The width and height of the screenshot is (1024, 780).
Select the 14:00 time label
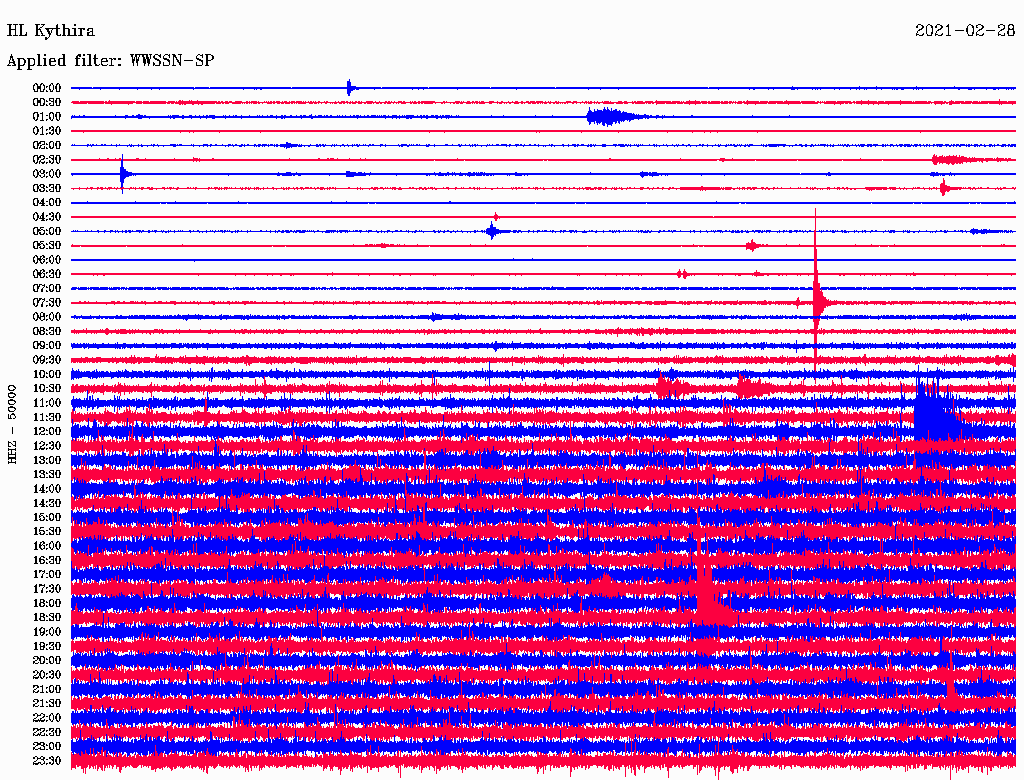pos(47,489)
